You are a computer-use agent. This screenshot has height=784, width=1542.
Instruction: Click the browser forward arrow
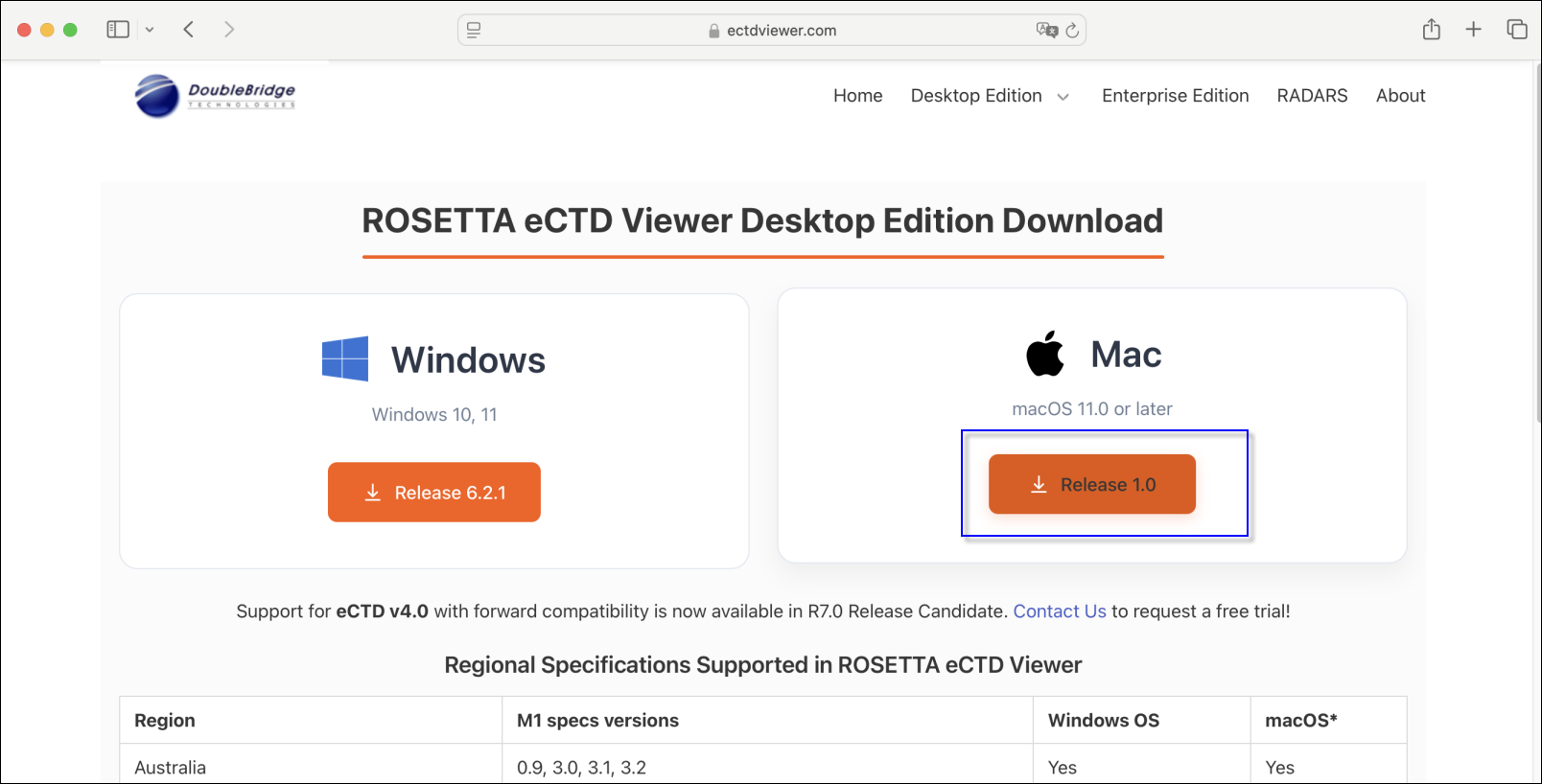[x=229, y=30]
